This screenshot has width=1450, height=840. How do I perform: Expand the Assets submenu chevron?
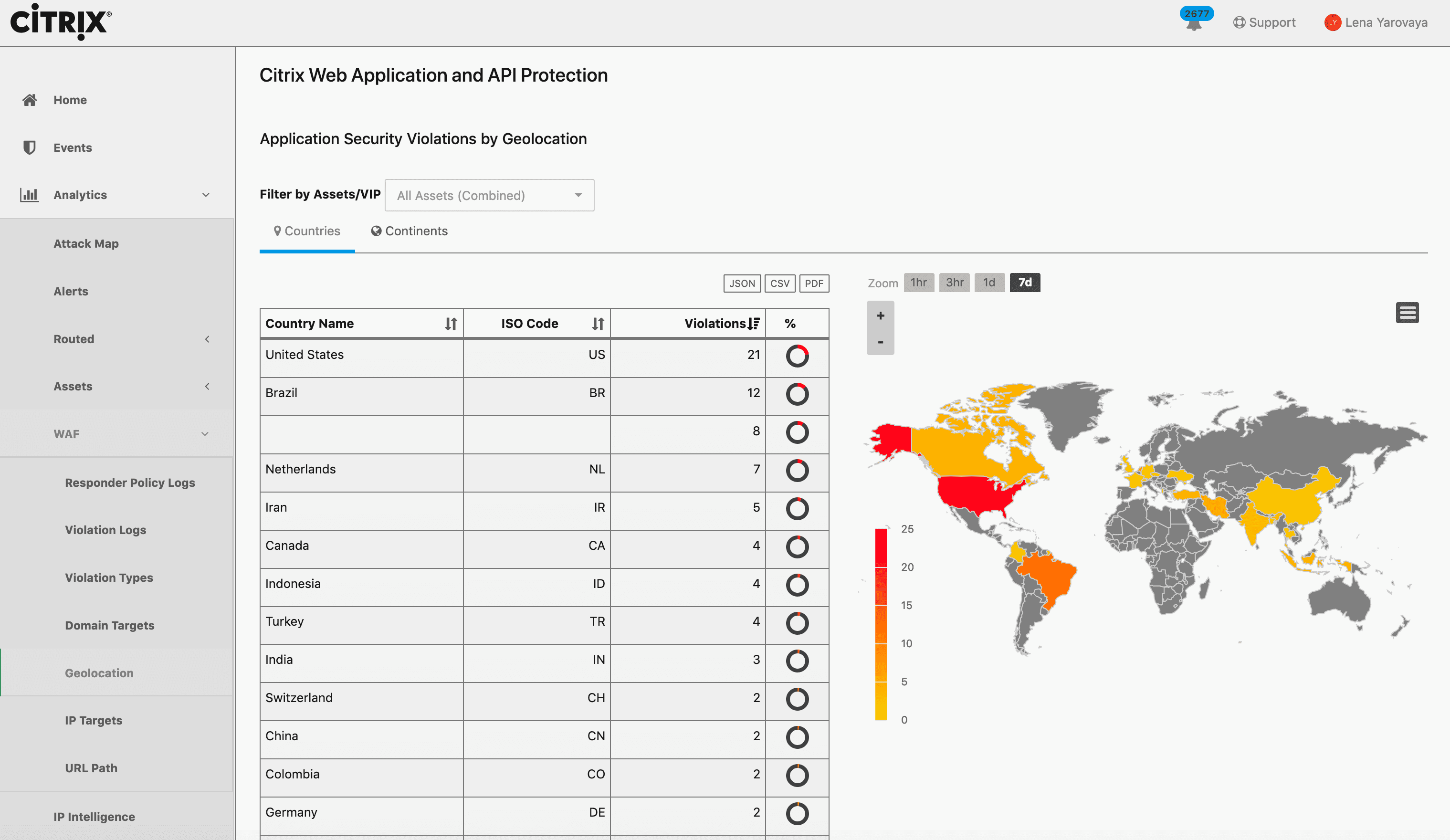coord(207,386)
